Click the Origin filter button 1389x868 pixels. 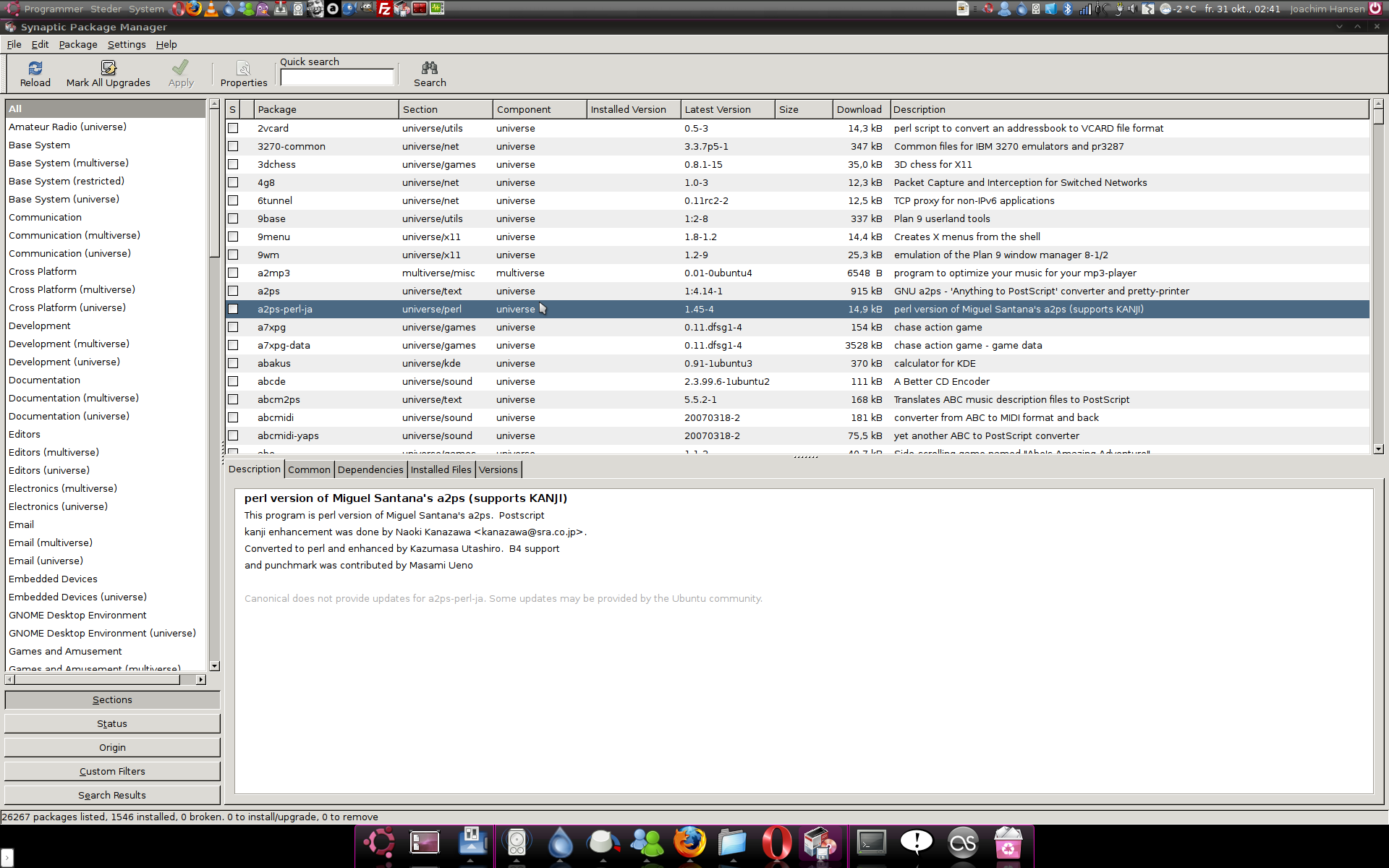[x=112, y=747]
